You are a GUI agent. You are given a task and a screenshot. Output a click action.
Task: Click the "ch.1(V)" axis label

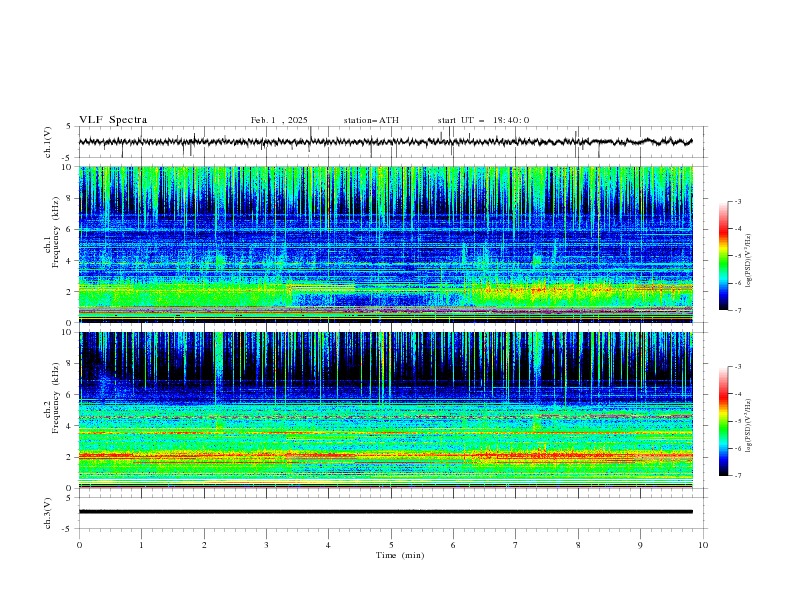48,142
